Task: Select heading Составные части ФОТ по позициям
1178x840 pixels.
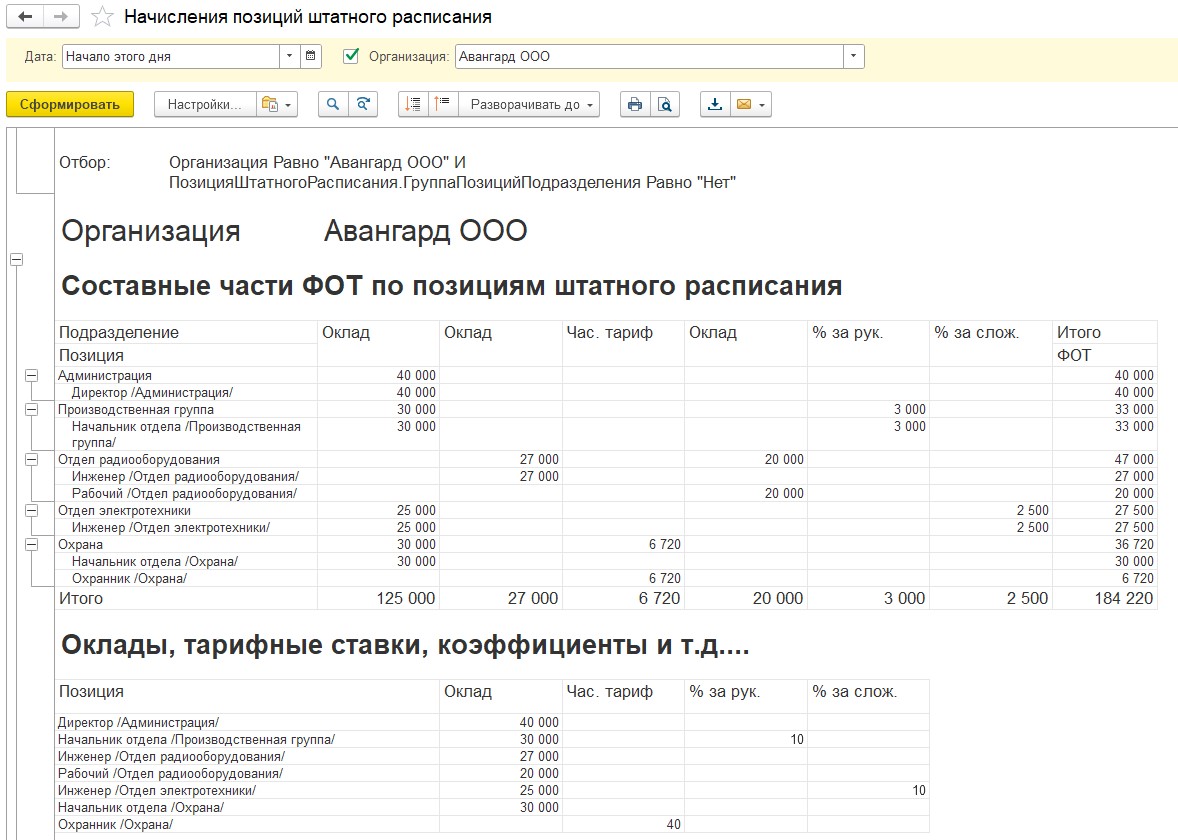Action: click(452, 286)
